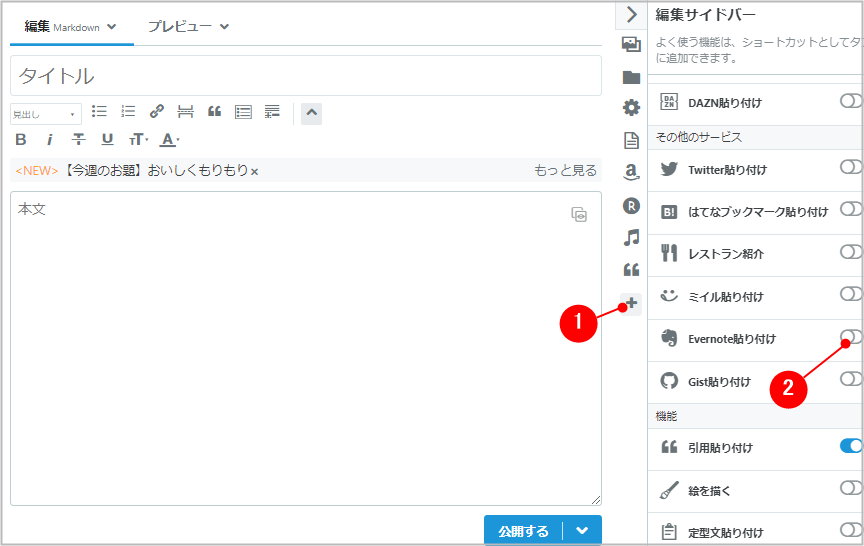Open publish options arrow beside 公開する
The width and height of the screenshot is (864, 546).
coord(582,531)
